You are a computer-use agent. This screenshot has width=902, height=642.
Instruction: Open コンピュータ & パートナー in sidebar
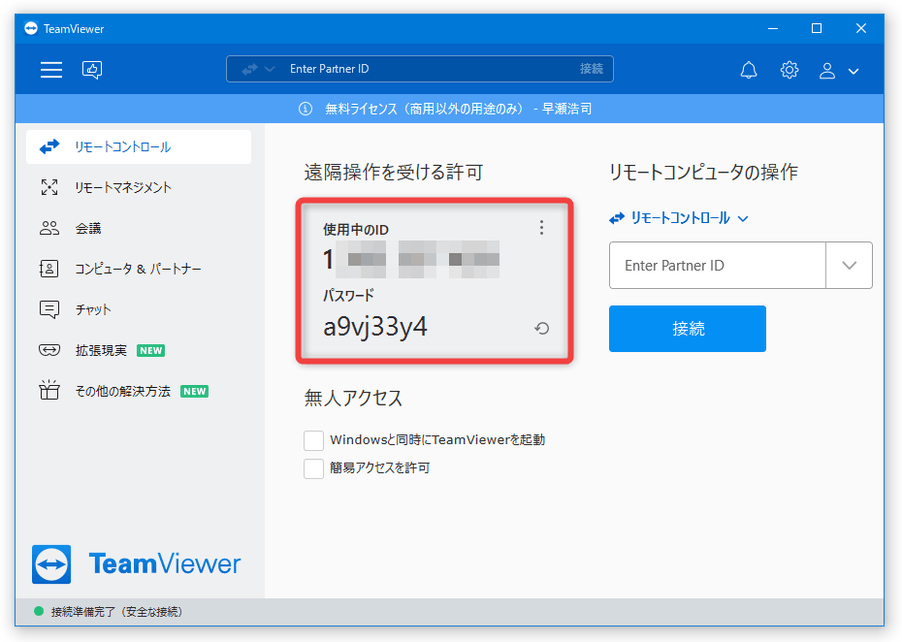139,269
